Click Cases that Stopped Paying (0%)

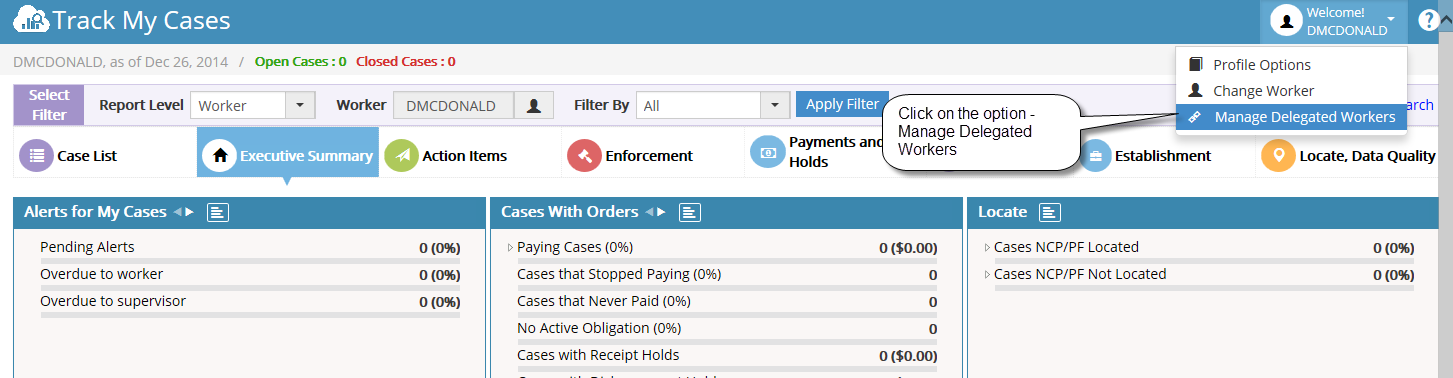click(x=619, y=274)
